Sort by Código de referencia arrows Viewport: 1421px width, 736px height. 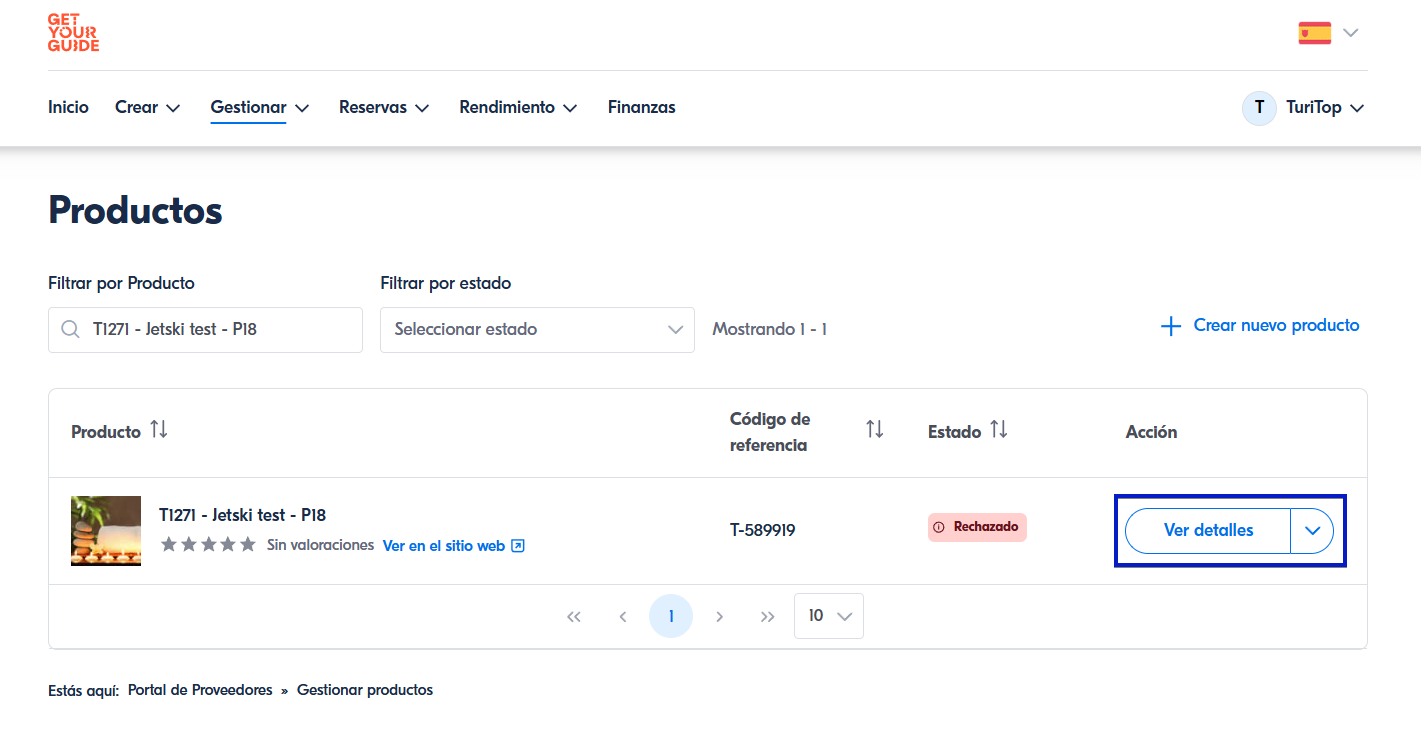point(875,430)
